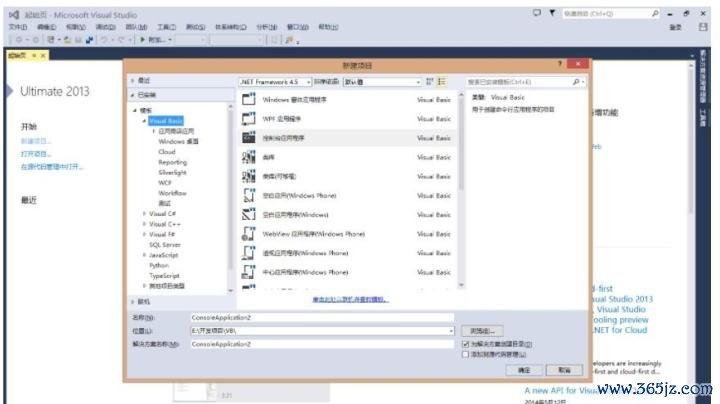The image size is (720, 404).
Task: Click the magnifier in the template search box
Action: 576,82
